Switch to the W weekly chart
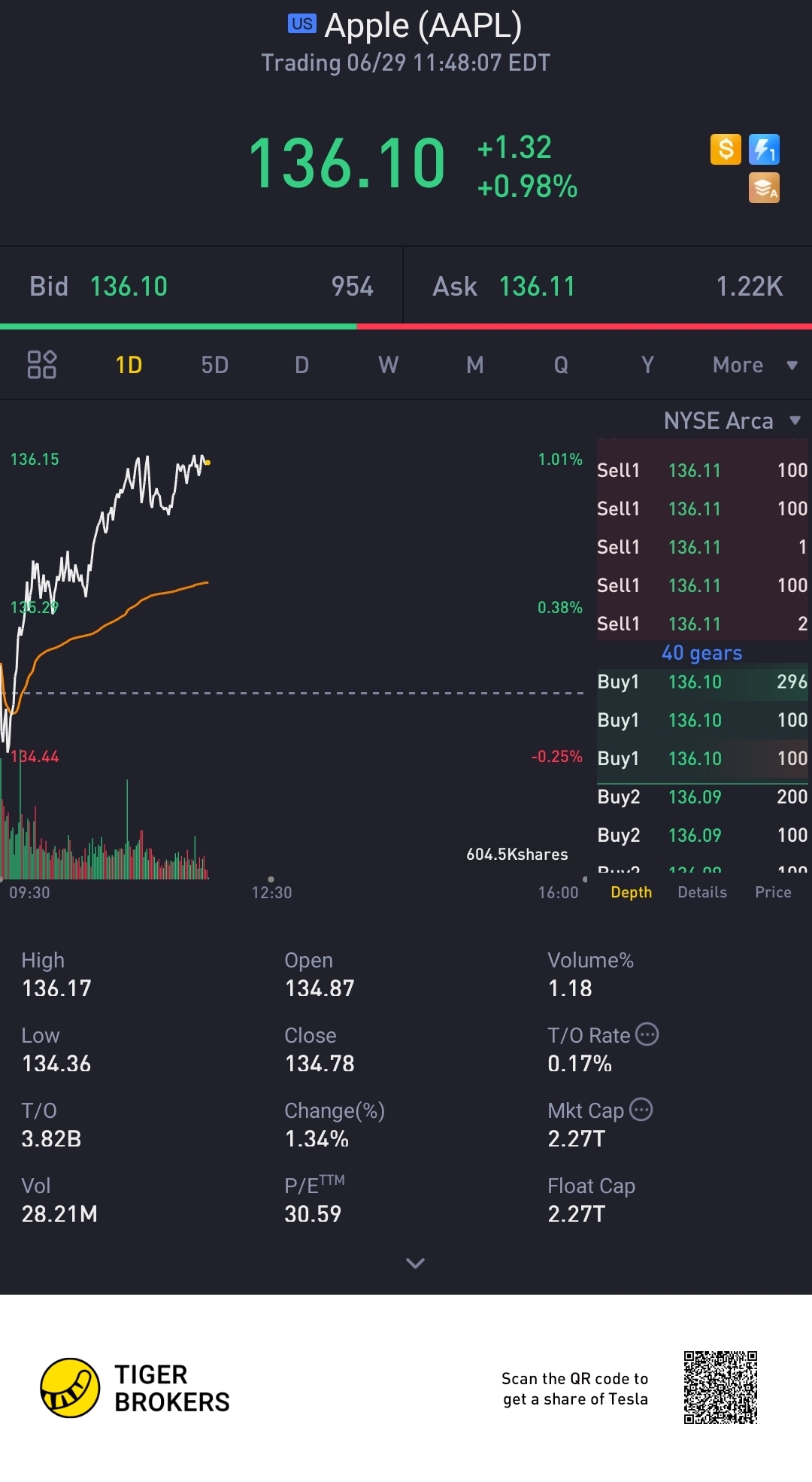This screenshot has height=1482, width=812. click(388, 365)
